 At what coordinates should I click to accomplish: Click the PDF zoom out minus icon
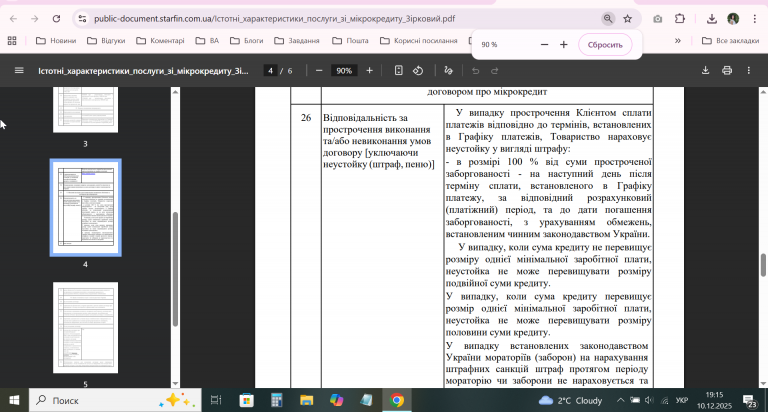point(318,70)
